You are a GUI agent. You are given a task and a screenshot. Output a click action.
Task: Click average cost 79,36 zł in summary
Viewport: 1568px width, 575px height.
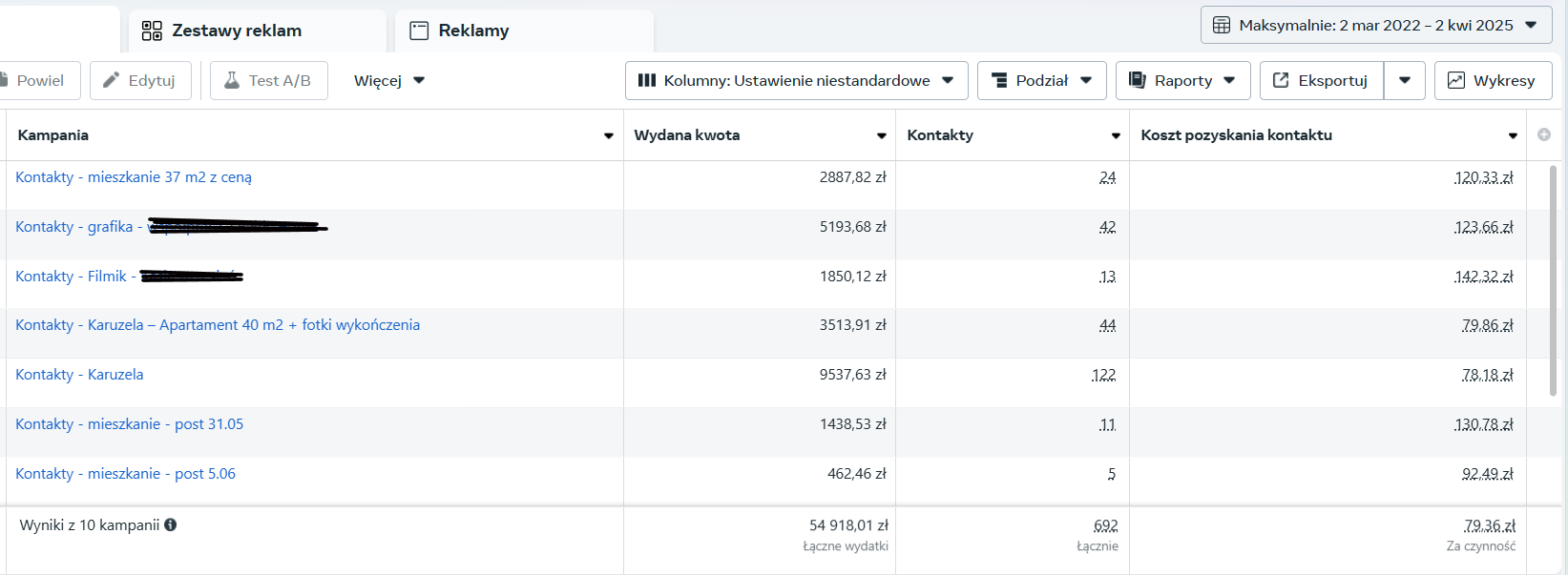click(1490, 525)
